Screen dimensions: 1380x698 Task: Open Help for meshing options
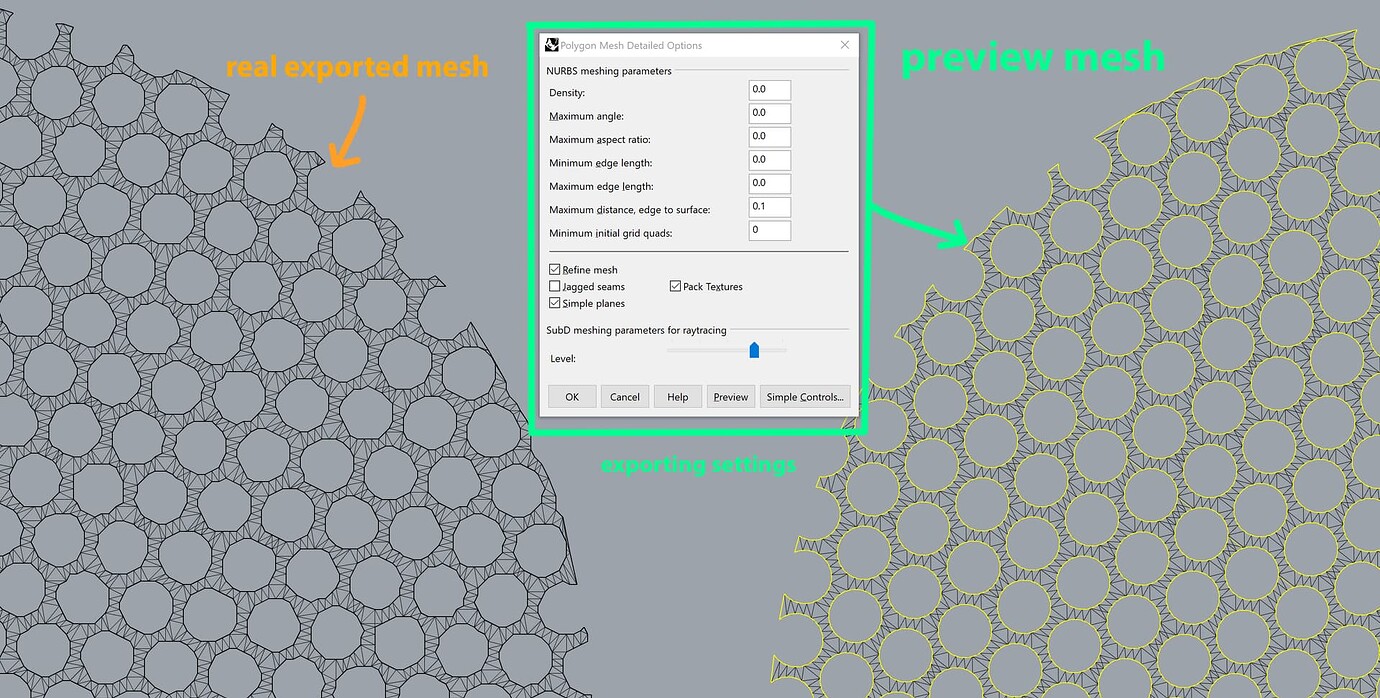point(677,396)
